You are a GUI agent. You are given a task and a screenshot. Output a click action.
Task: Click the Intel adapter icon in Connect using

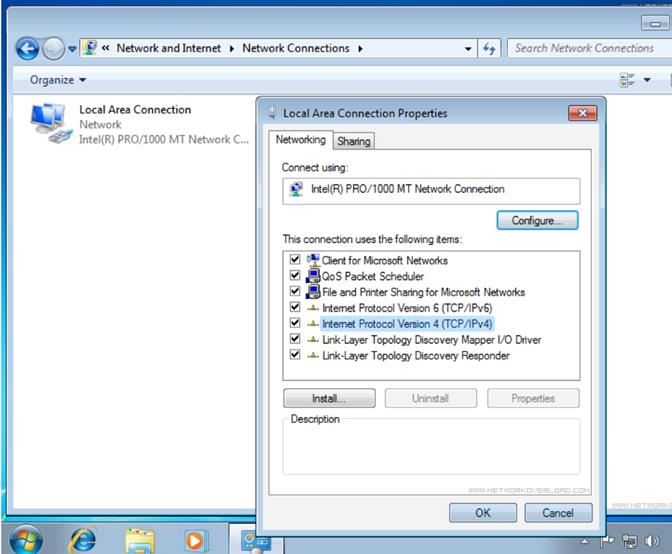coord(296,189)
